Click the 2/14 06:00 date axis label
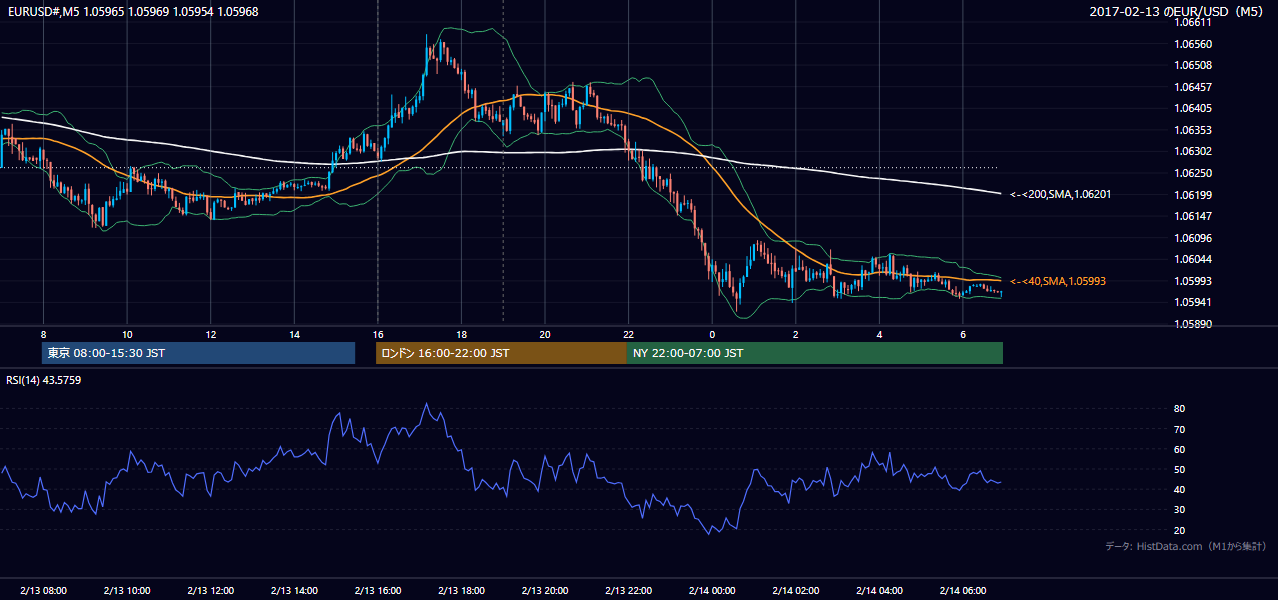 pyautogui.click(x=961, y=590)
